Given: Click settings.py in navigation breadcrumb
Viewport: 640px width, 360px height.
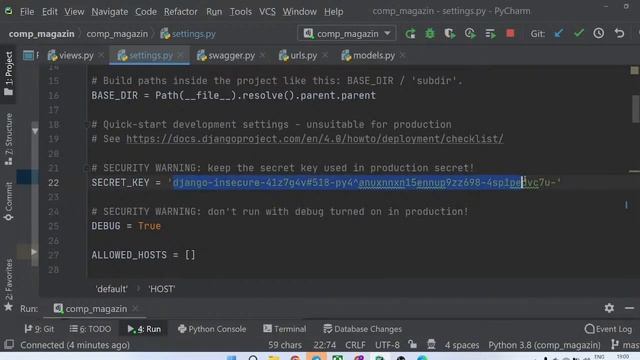Looking at the screenshot, I should [x=188, y=34].
